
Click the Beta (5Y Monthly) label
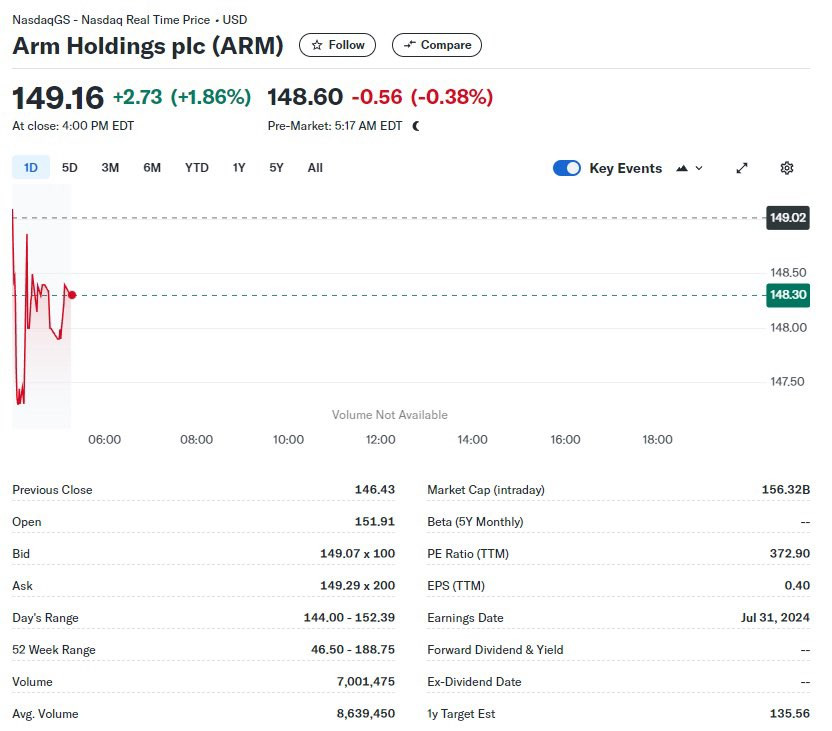pos(475,522)
